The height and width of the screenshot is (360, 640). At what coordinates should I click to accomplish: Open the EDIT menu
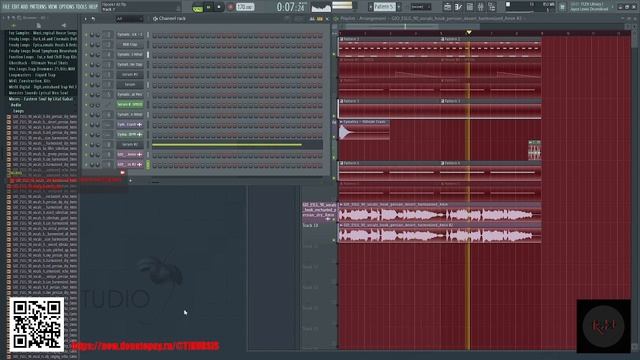[16, 7]
